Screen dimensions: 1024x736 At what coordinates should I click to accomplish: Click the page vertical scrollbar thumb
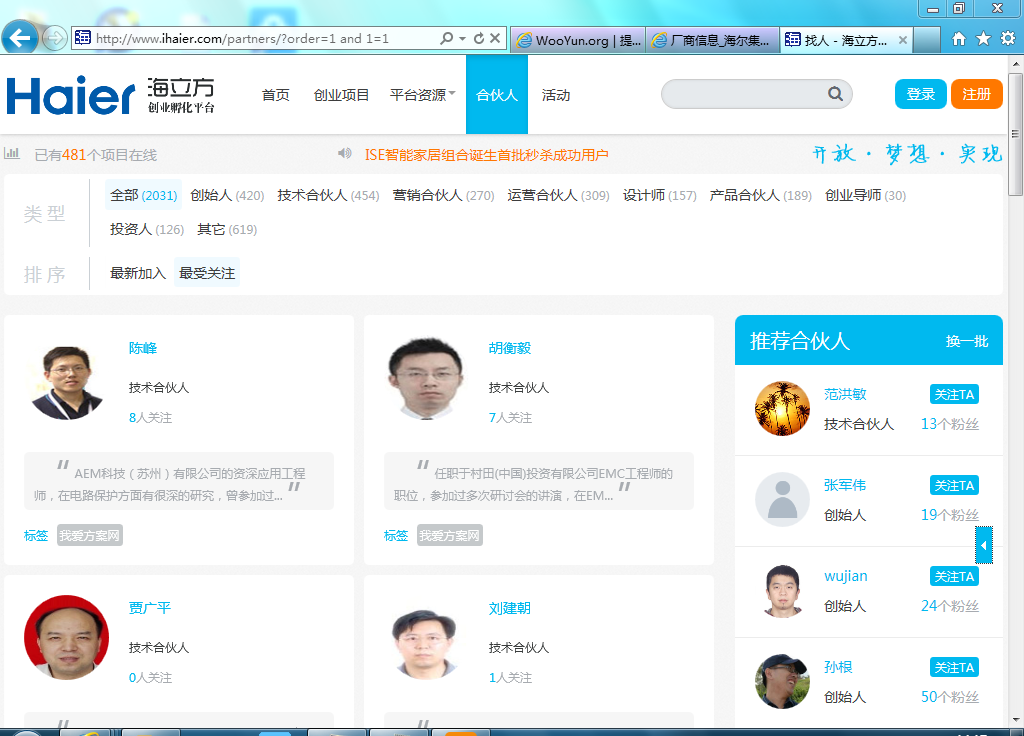[1016, 134]
